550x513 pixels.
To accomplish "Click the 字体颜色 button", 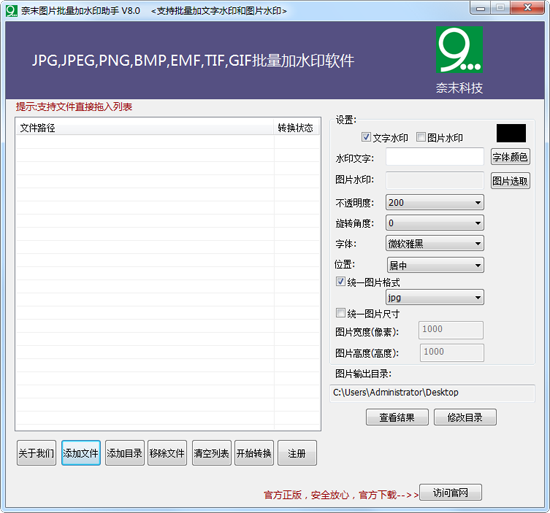I will coord(510,157).
